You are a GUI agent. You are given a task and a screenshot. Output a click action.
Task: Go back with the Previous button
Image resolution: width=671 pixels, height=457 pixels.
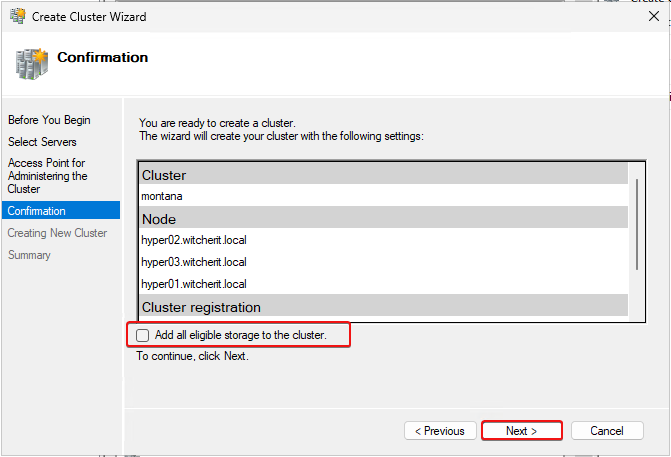(x=440, y=431)
